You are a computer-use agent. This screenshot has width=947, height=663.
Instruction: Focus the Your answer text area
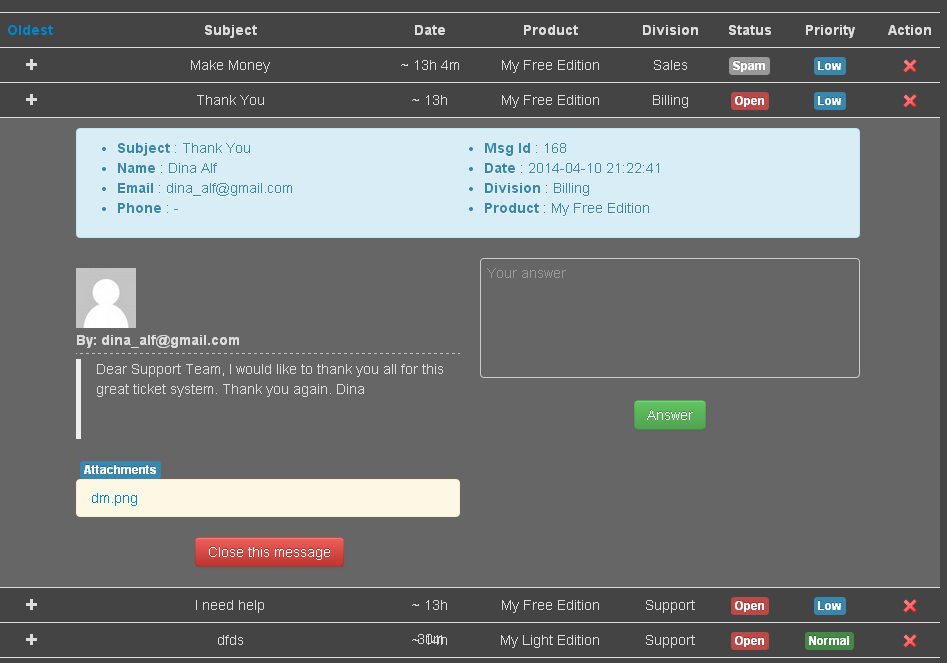(x=669, y=318)
